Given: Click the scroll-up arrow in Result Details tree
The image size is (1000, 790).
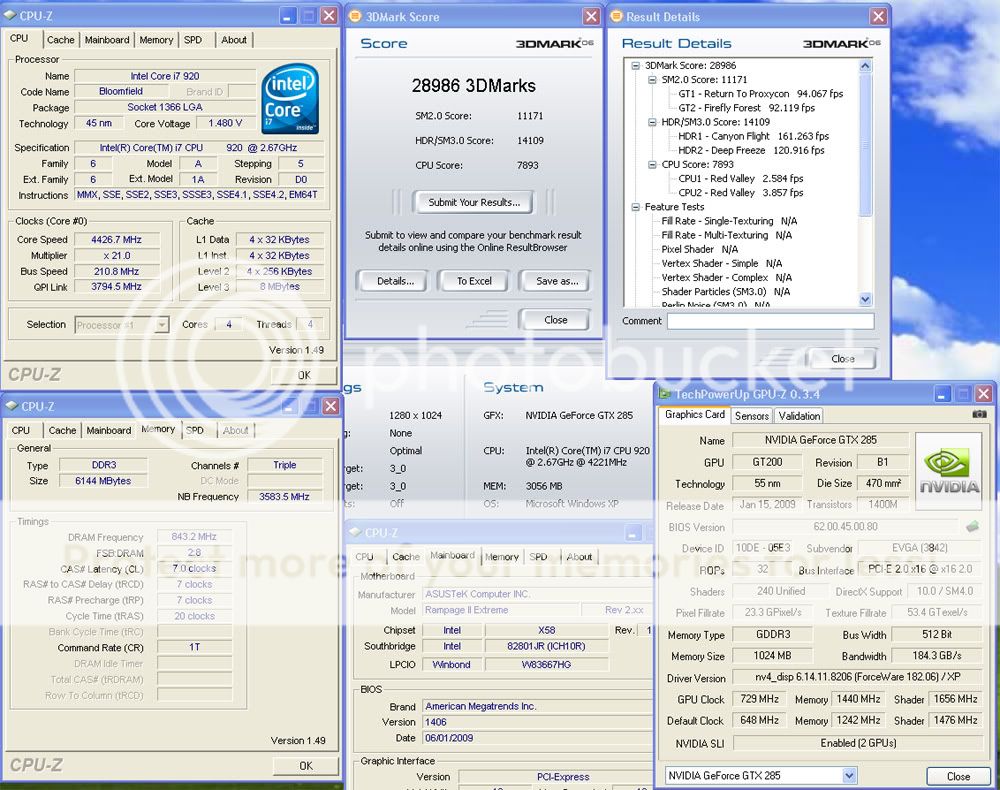Looking at the screenshot, I should click(x=865, y=65).
